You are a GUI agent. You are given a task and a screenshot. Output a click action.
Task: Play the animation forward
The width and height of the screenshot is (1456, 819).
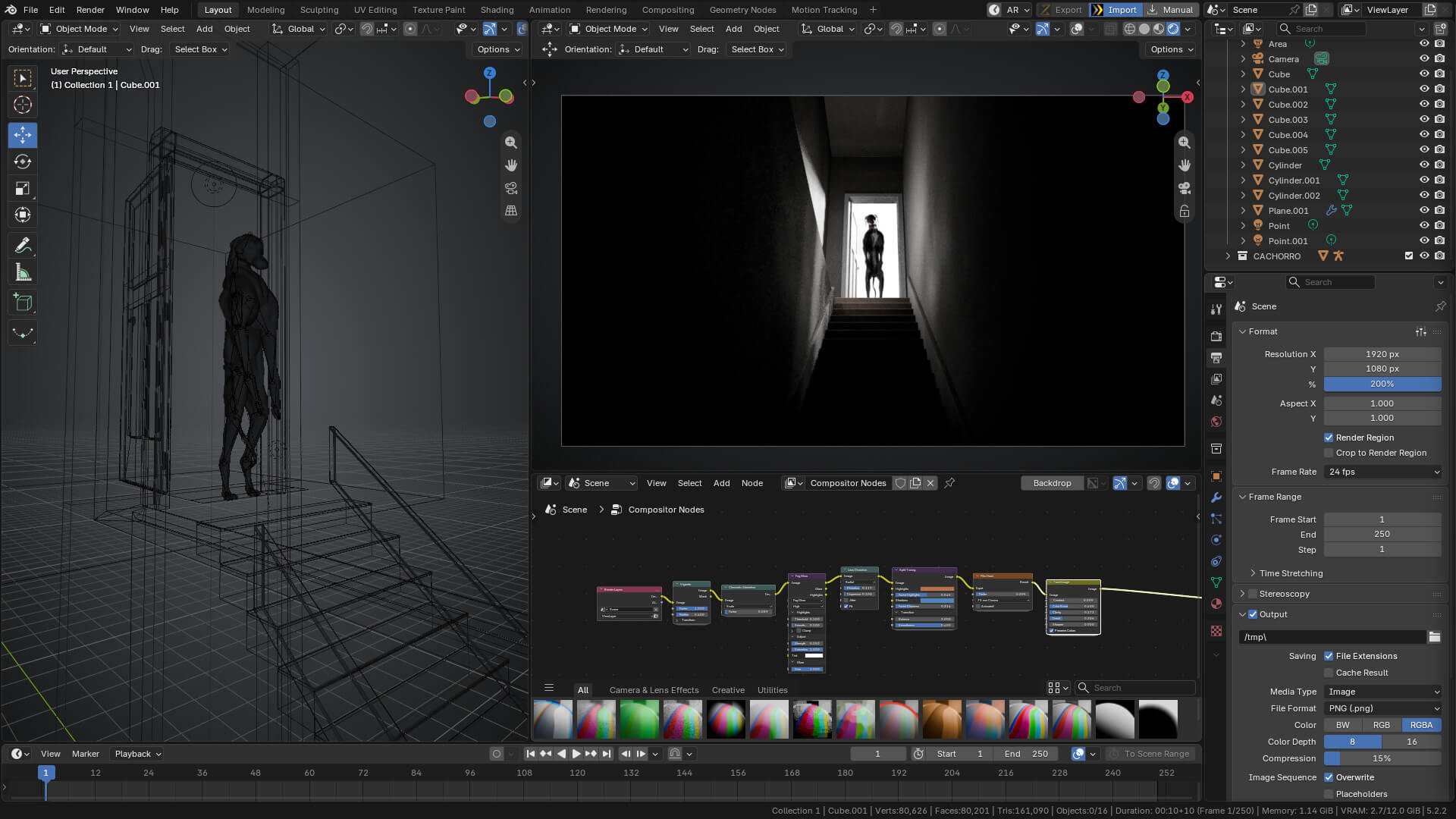(x=576, y=754)
